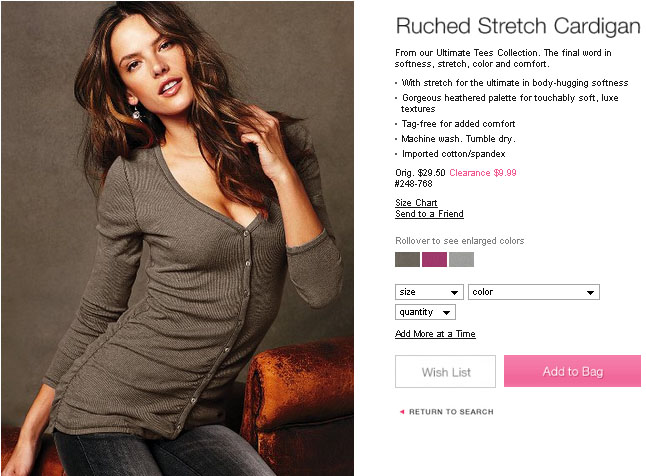646x476 pixels.
Task: Click the Clearance $9.99 price text
Action: pos(482,173)
